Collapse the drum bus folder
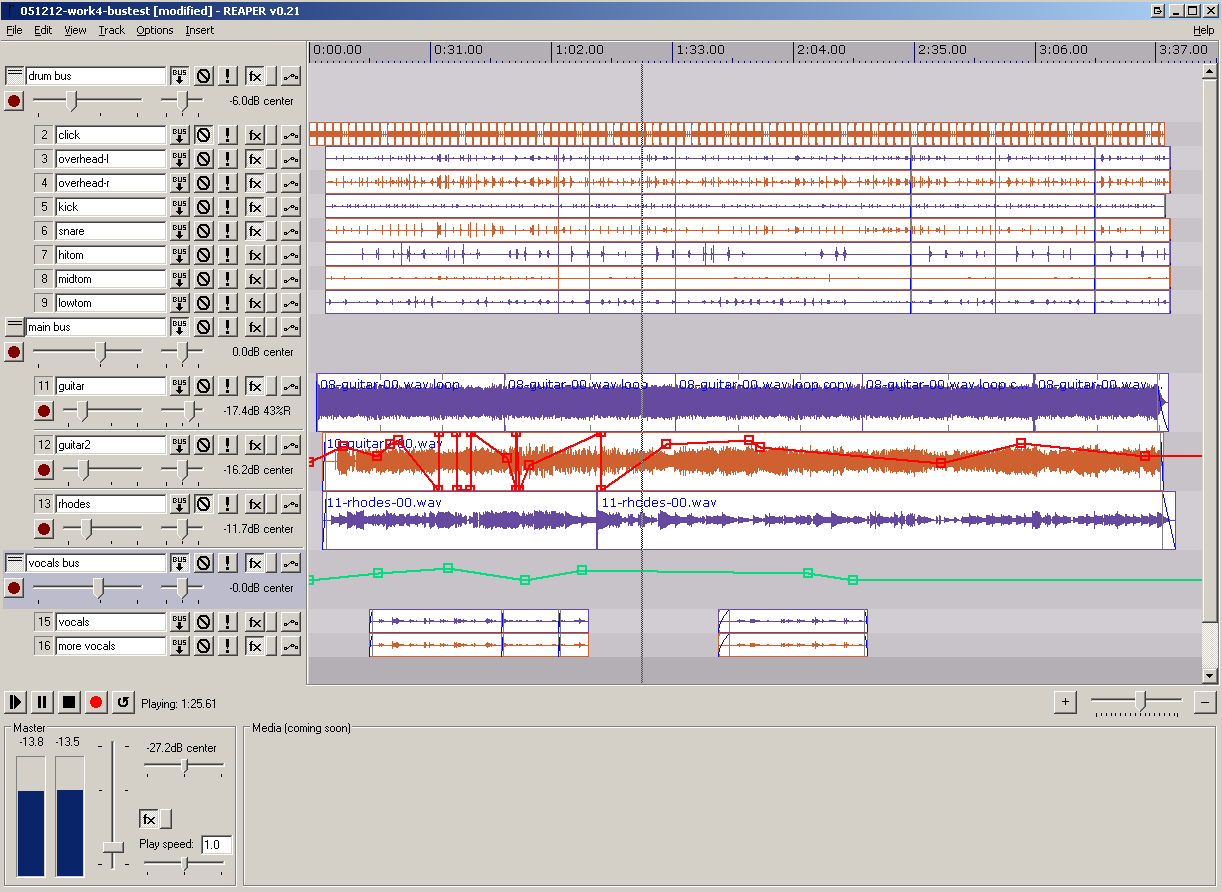Image resolution: width=1222 pixels, height=892 pixels. [x=15, y=76]
